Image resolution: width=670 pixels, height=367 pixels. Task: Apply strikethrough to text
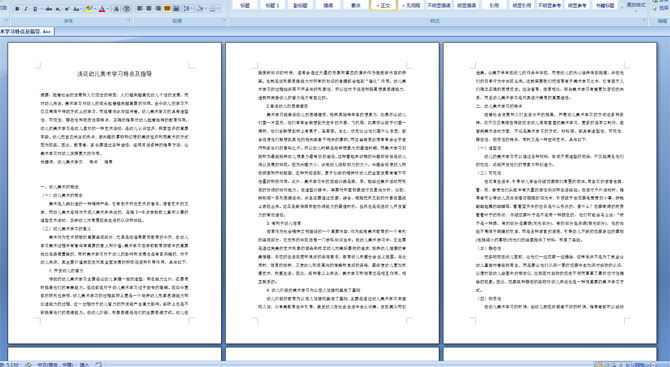coord(49,9)
